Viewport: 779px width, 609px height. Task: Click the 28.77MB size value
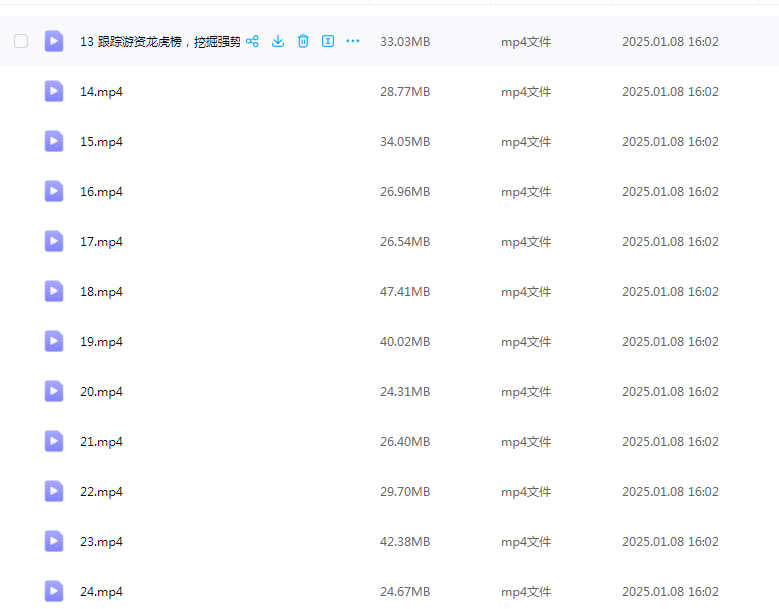click(x=405, y=92)
